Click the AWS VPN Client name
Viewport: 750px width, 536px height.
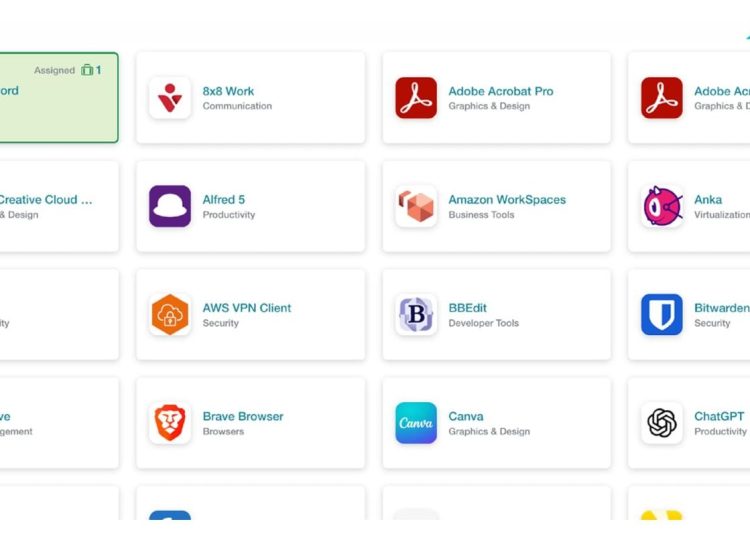click(247, 308)
